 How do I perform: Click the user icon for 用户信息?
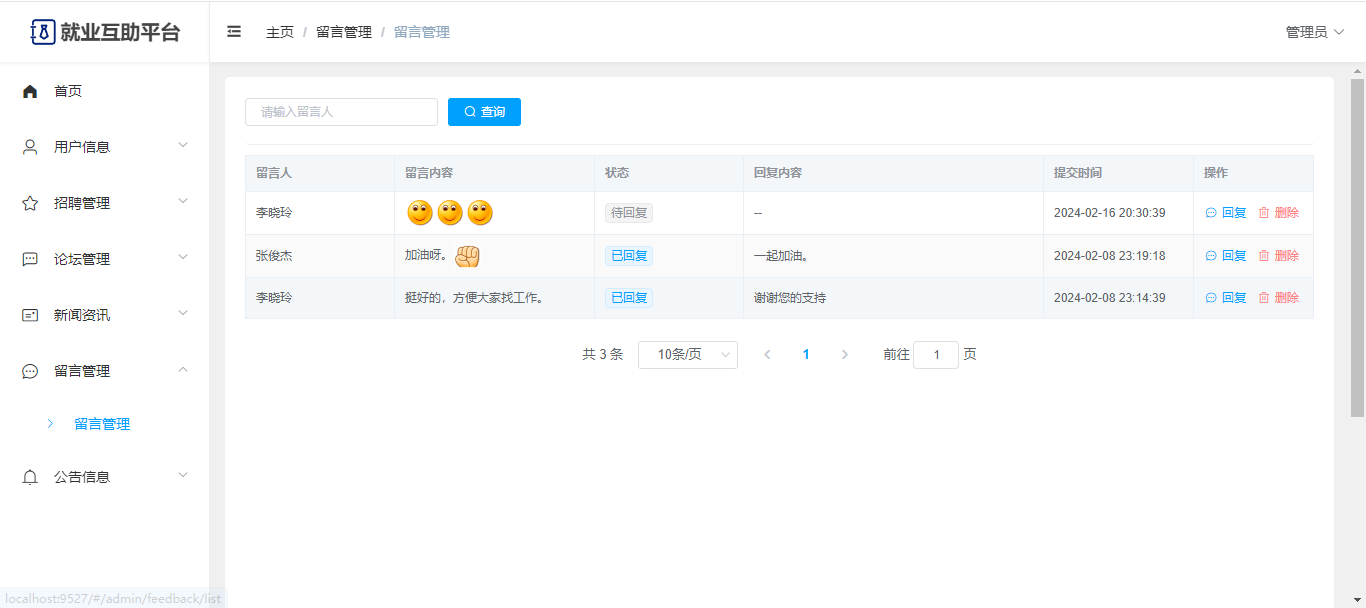(x=30, y=147)
